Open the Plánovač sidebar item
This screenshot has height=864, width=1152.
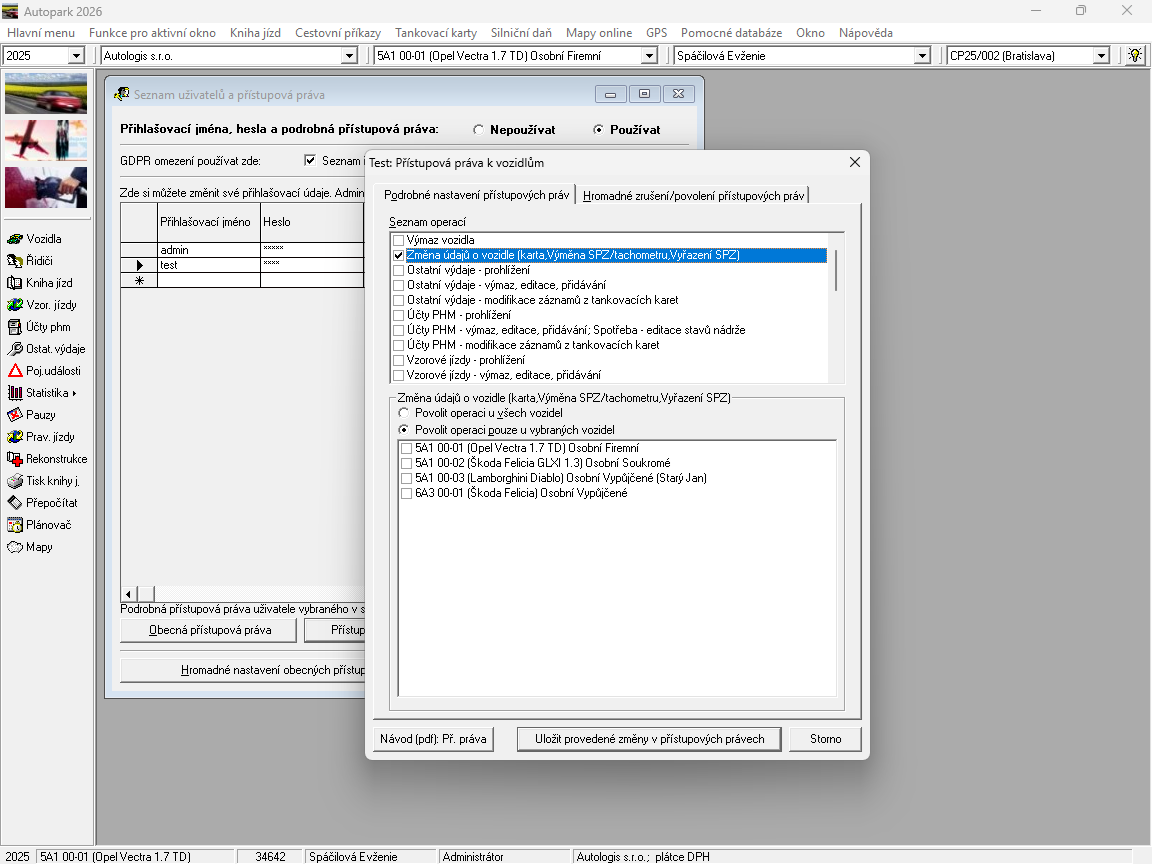point(16,525)
